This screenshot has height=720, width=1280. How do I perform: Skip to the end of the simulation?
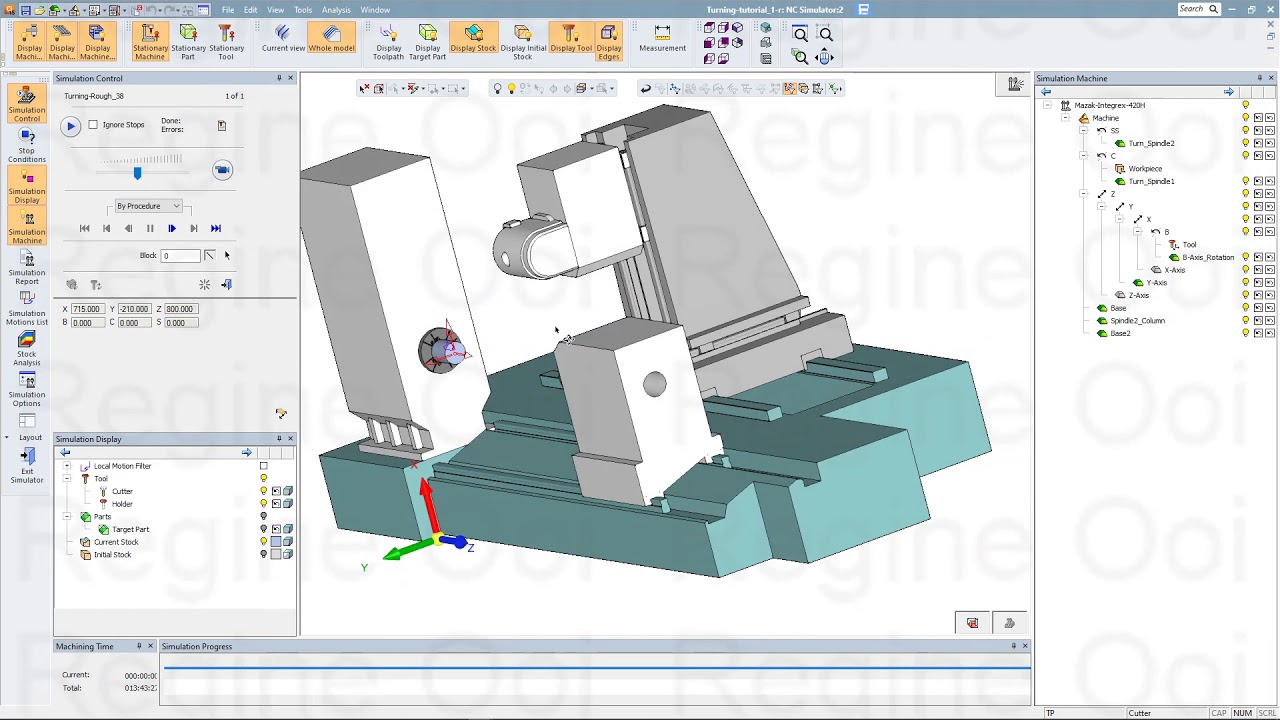pos(216,229)
